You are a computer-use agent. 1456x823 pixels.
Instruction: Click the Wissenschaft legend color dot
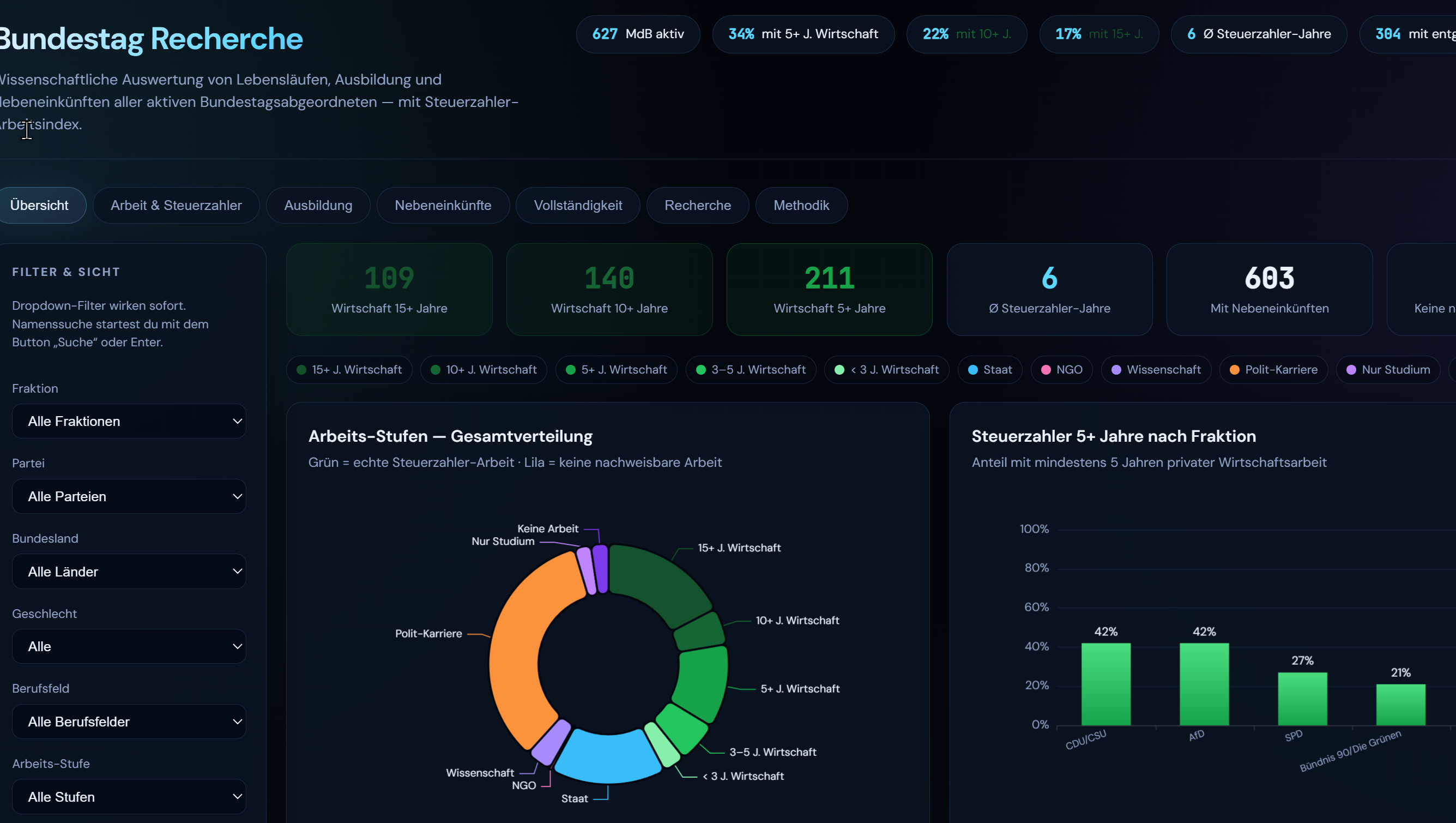(x=1116, y=370)
